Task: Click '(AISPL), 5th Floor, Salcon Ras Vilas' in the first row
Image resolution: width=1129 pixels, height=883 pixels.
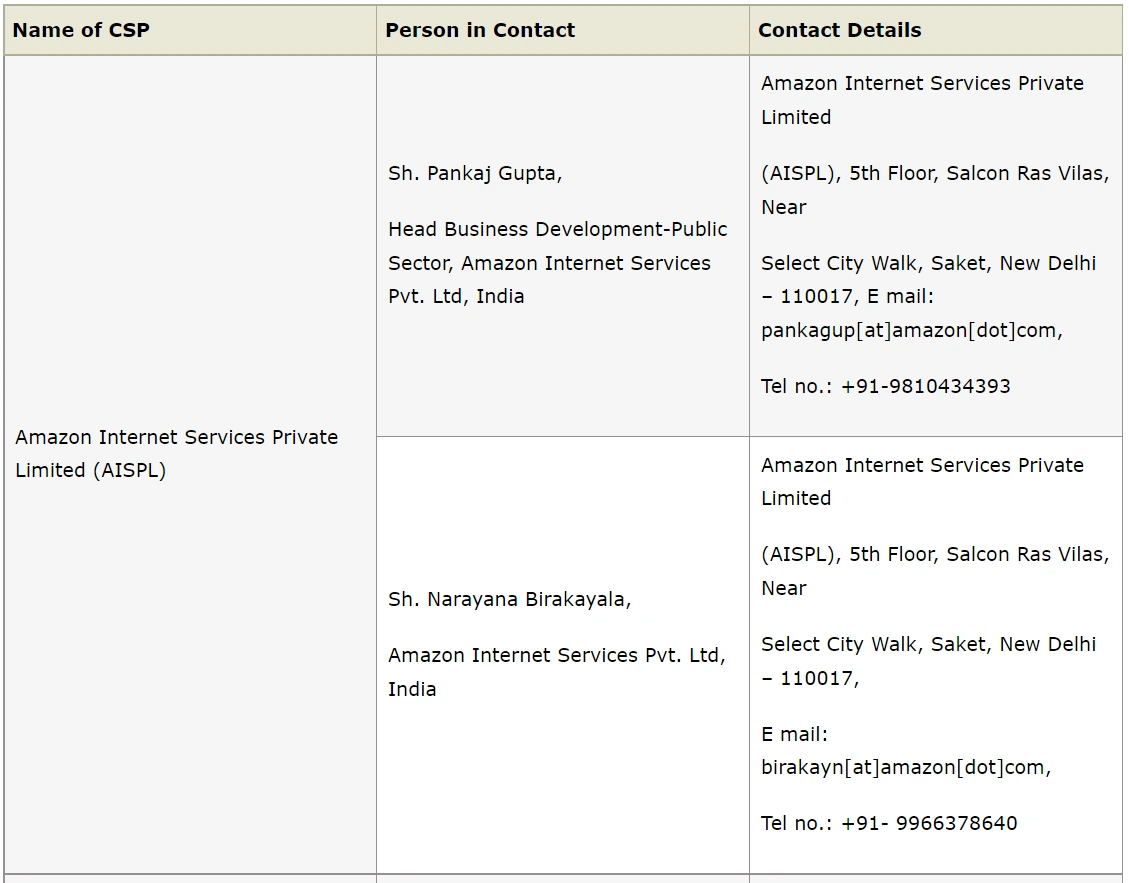Action: coord(935,174)
